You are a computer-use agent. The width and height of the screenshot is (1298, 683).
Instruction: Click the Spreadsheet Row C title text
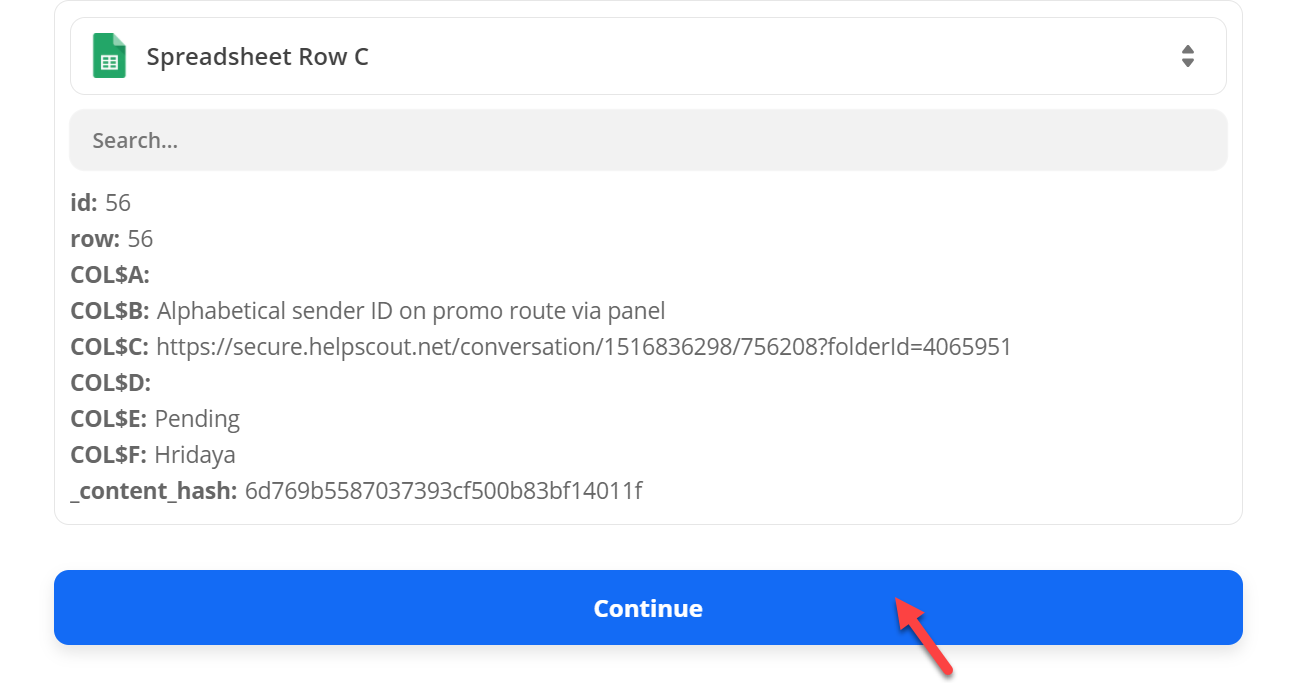pyautogui.click(x=258, y=57)
